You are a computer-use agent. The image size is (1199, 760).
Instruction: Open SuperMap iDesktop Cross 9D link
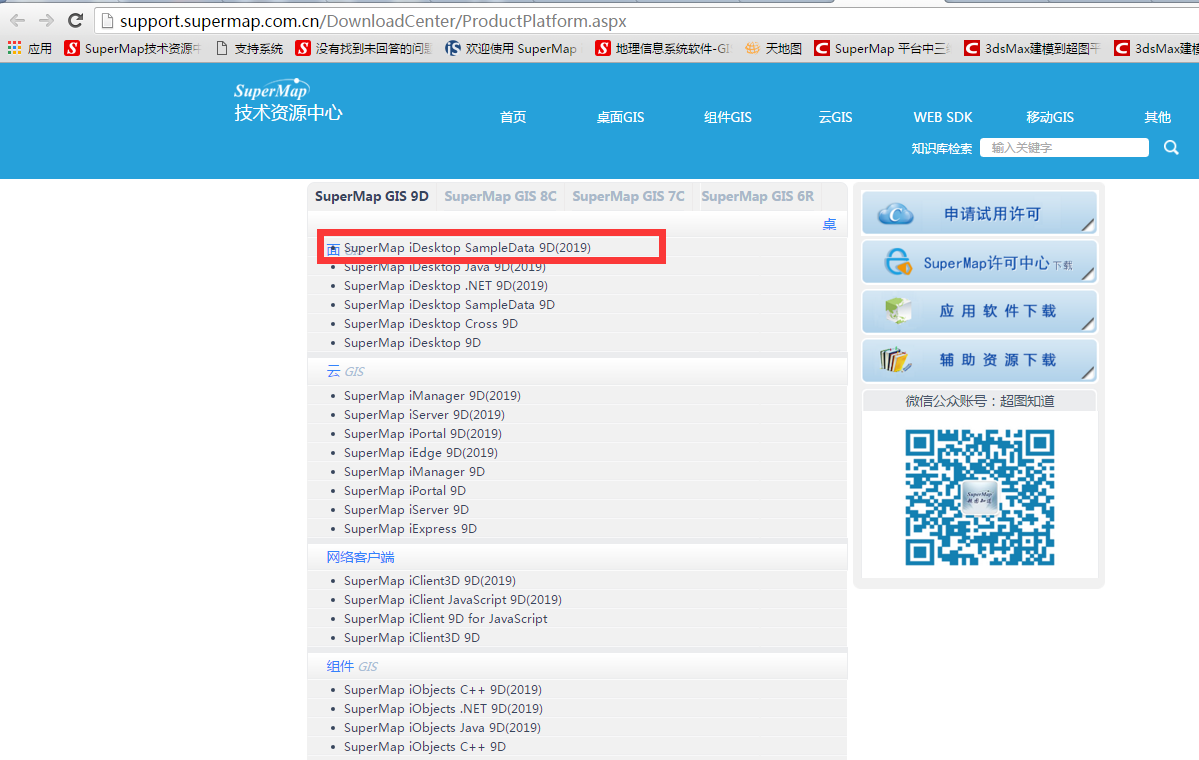coord(431,323)
